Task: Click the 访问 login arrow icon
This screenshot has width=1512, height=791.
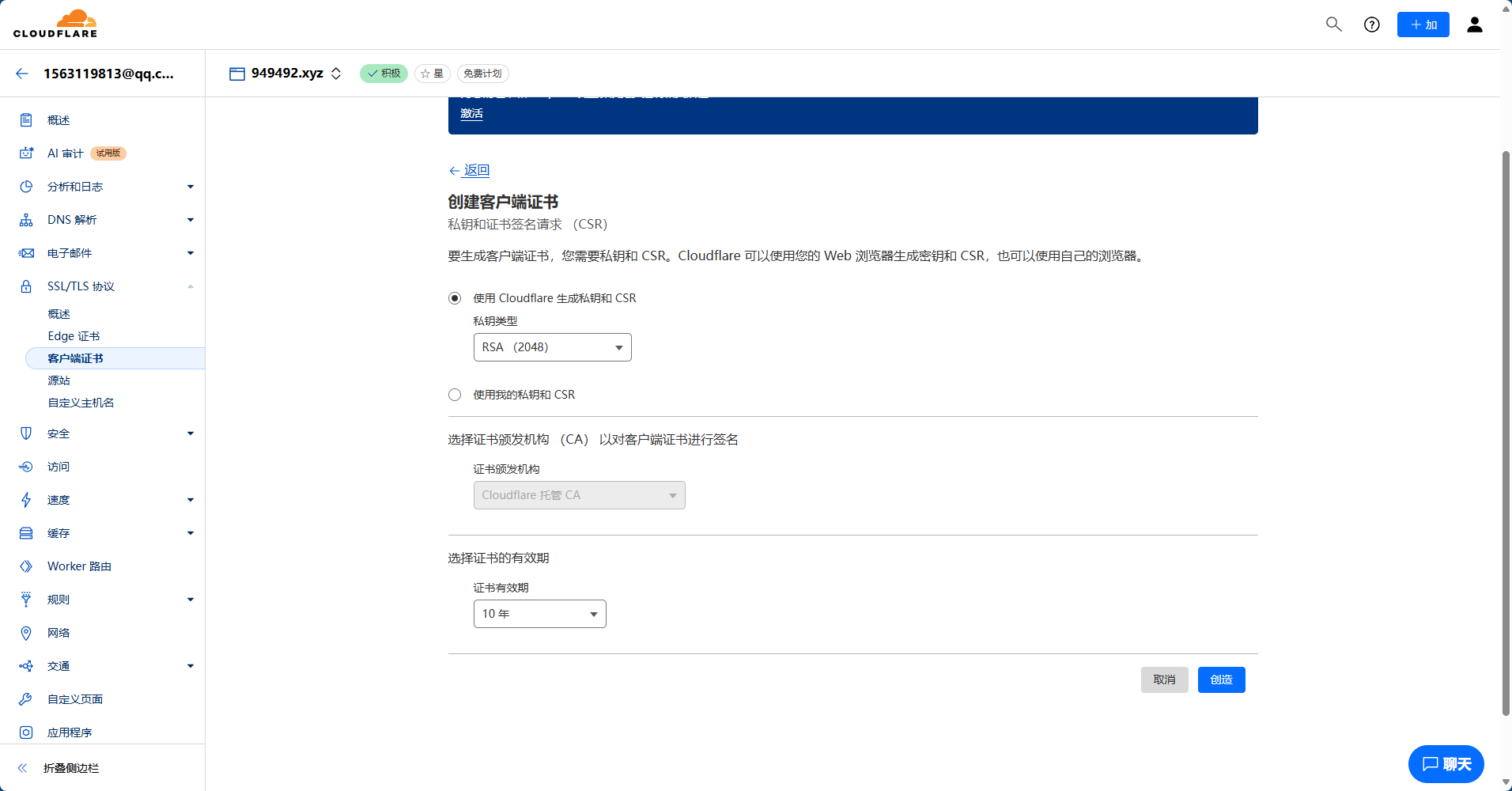Action: point(26,467)
